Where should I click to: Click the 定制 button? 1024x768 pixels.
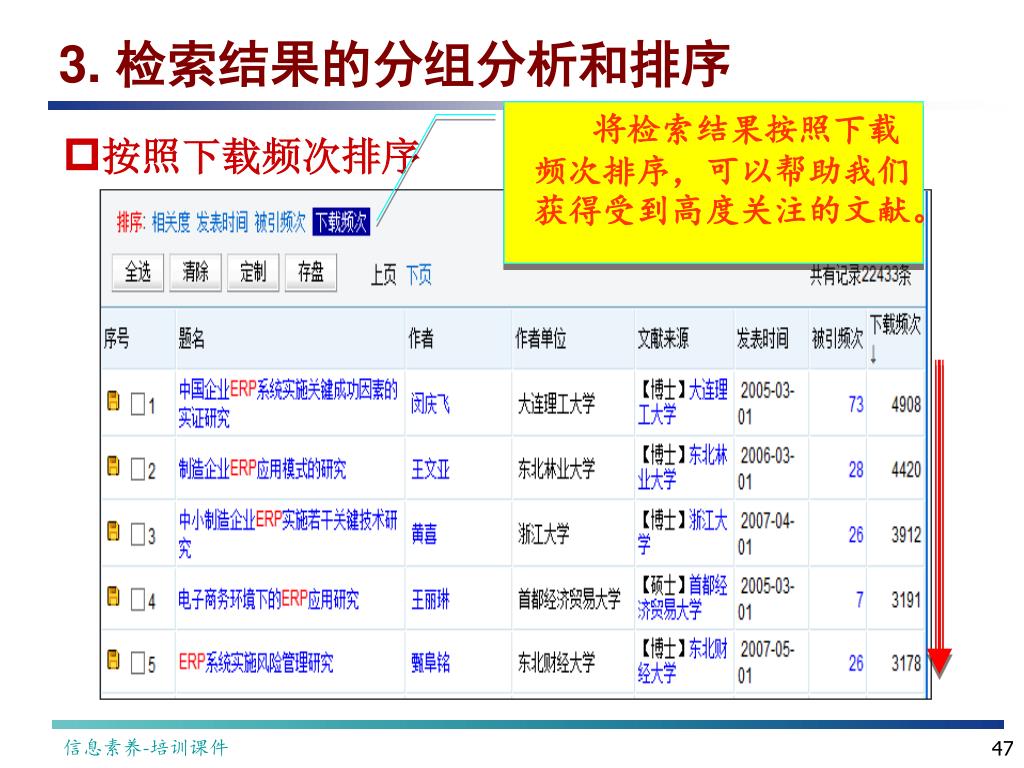click(x=253, y=272)
